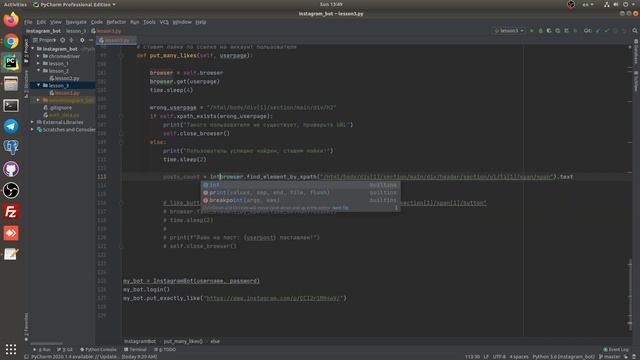Click the master git branch in status bar
This screenshot has height=360, width=640.
click(x=610, y=357)
